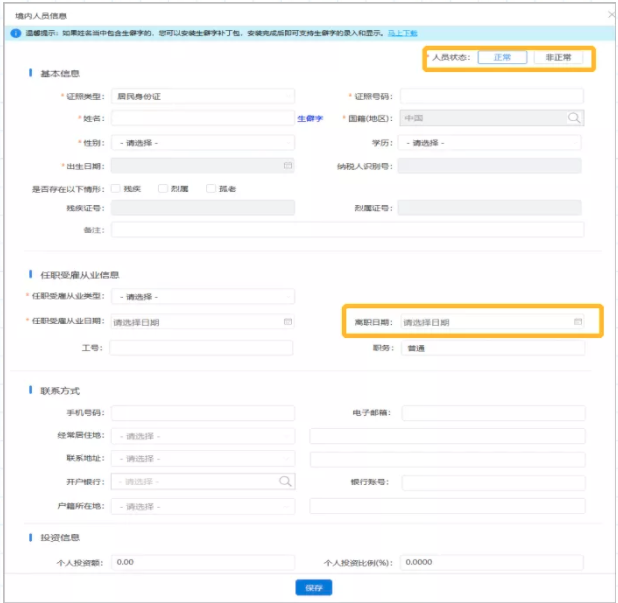618x603 pixels.
Task: Expand the 经常居住地 region dropdown
Action: 203,436
